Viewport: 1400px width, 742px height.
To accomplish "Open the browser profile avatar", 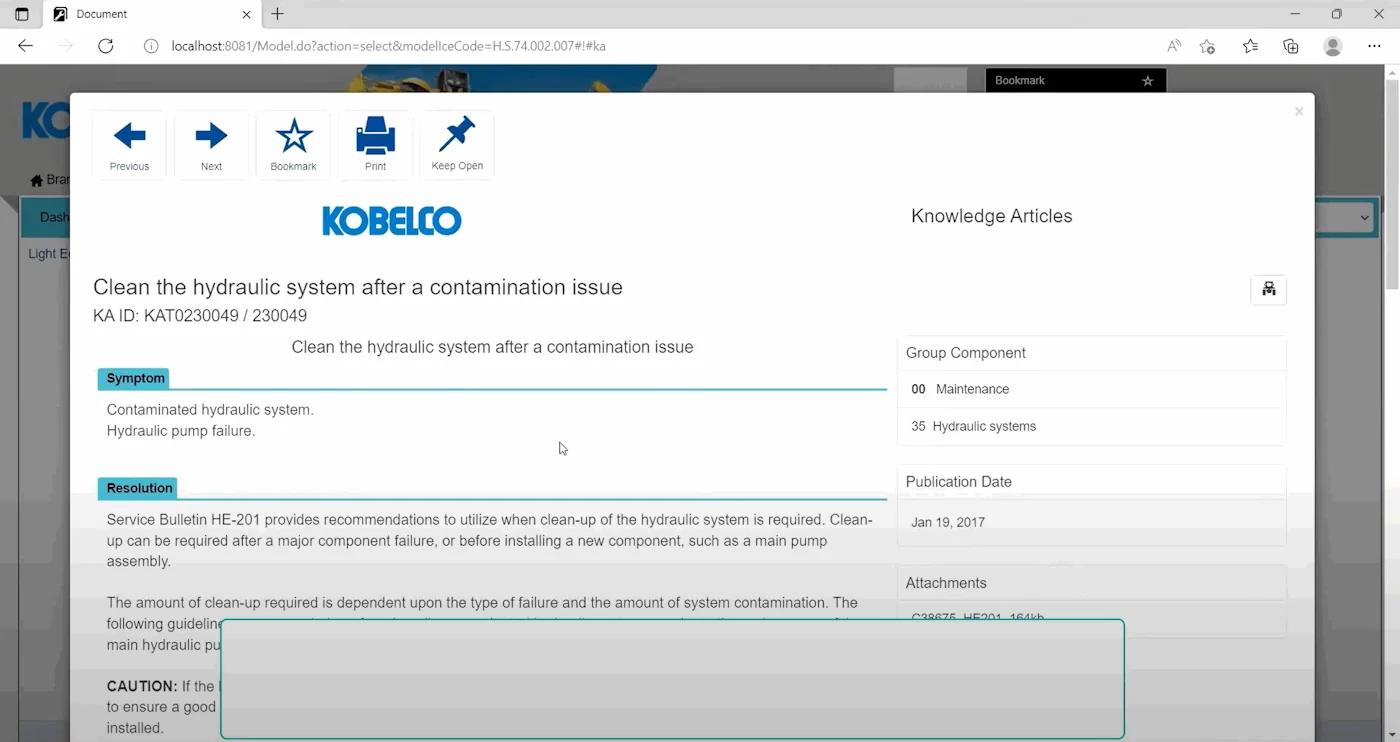I will coord(1332,46).
